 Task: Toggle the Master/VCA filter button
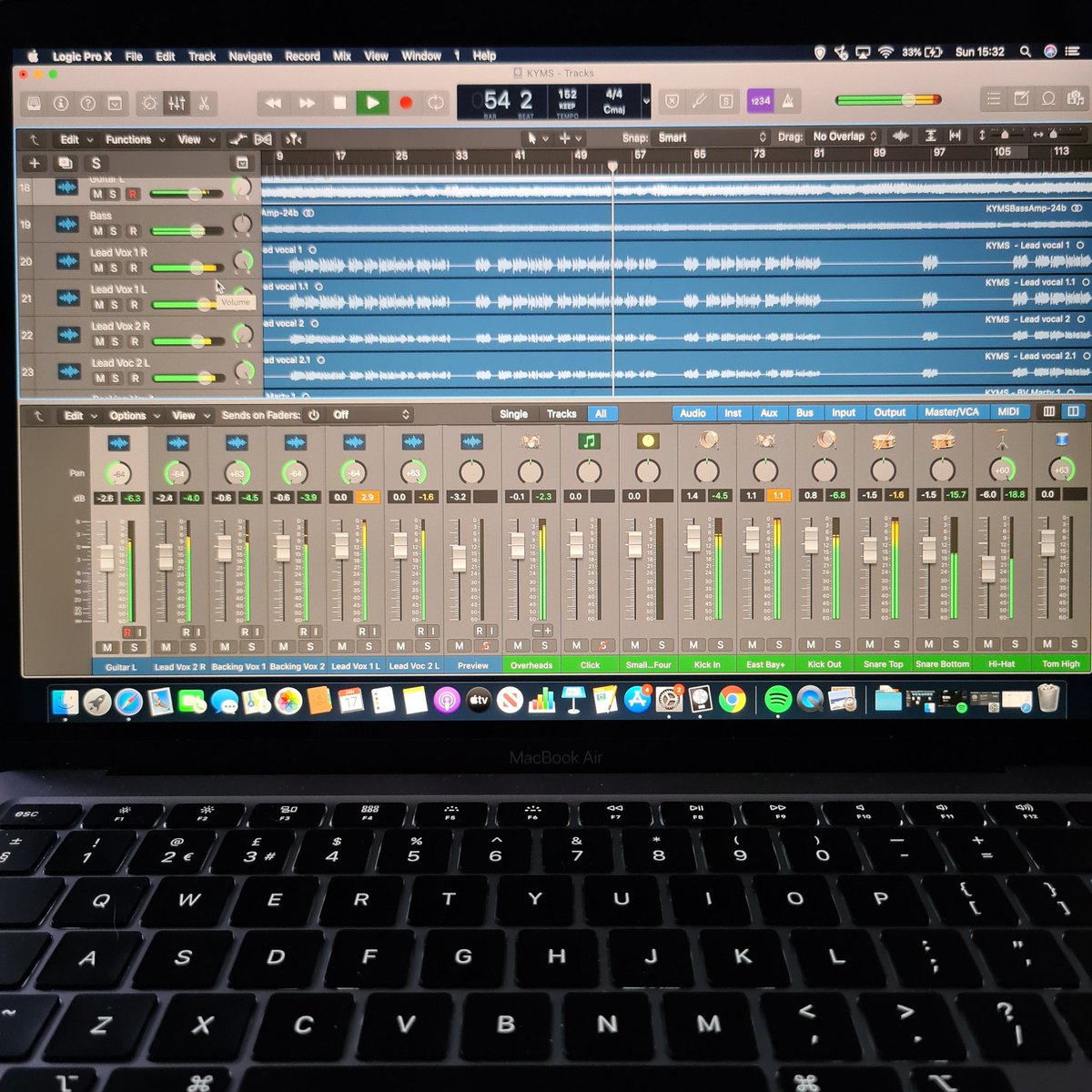coord(952,412)
